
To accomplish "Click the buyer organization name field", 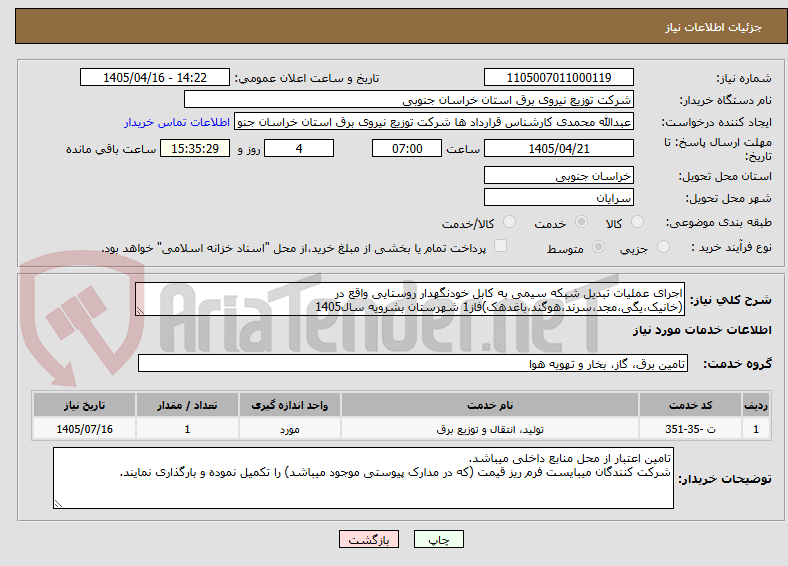I will point(409,100).
